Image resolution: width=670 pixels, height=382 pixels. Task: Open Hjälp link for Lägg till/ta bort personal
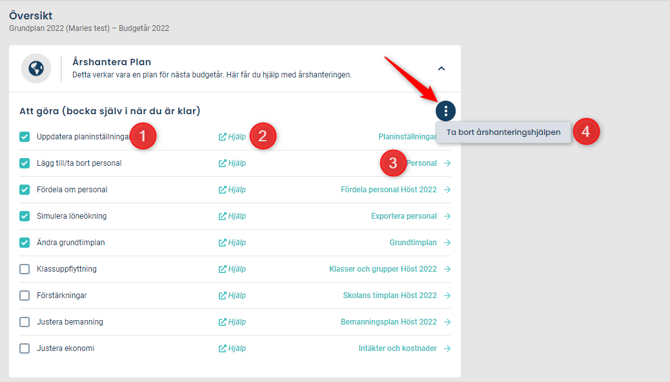(232, 163)
